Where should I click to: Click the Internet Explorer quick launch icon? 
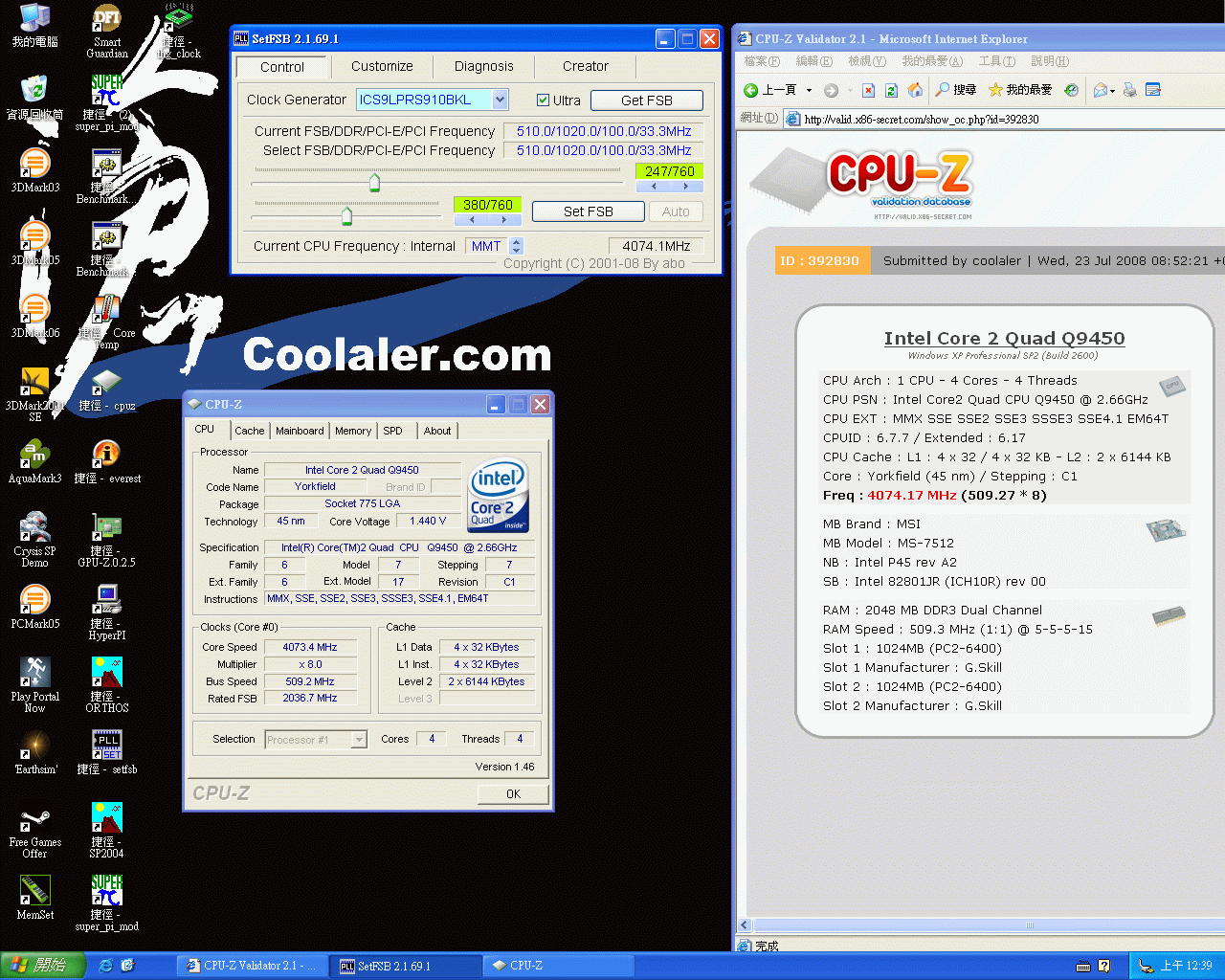click(106, 966)
